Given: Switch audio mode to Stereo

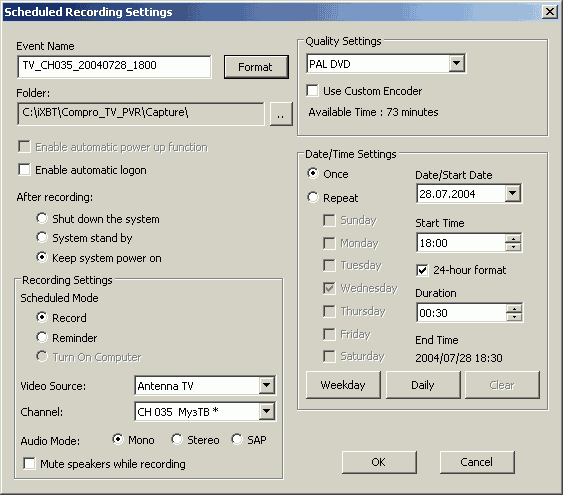Looking at the screenshot, I should [x=177, y=439].
